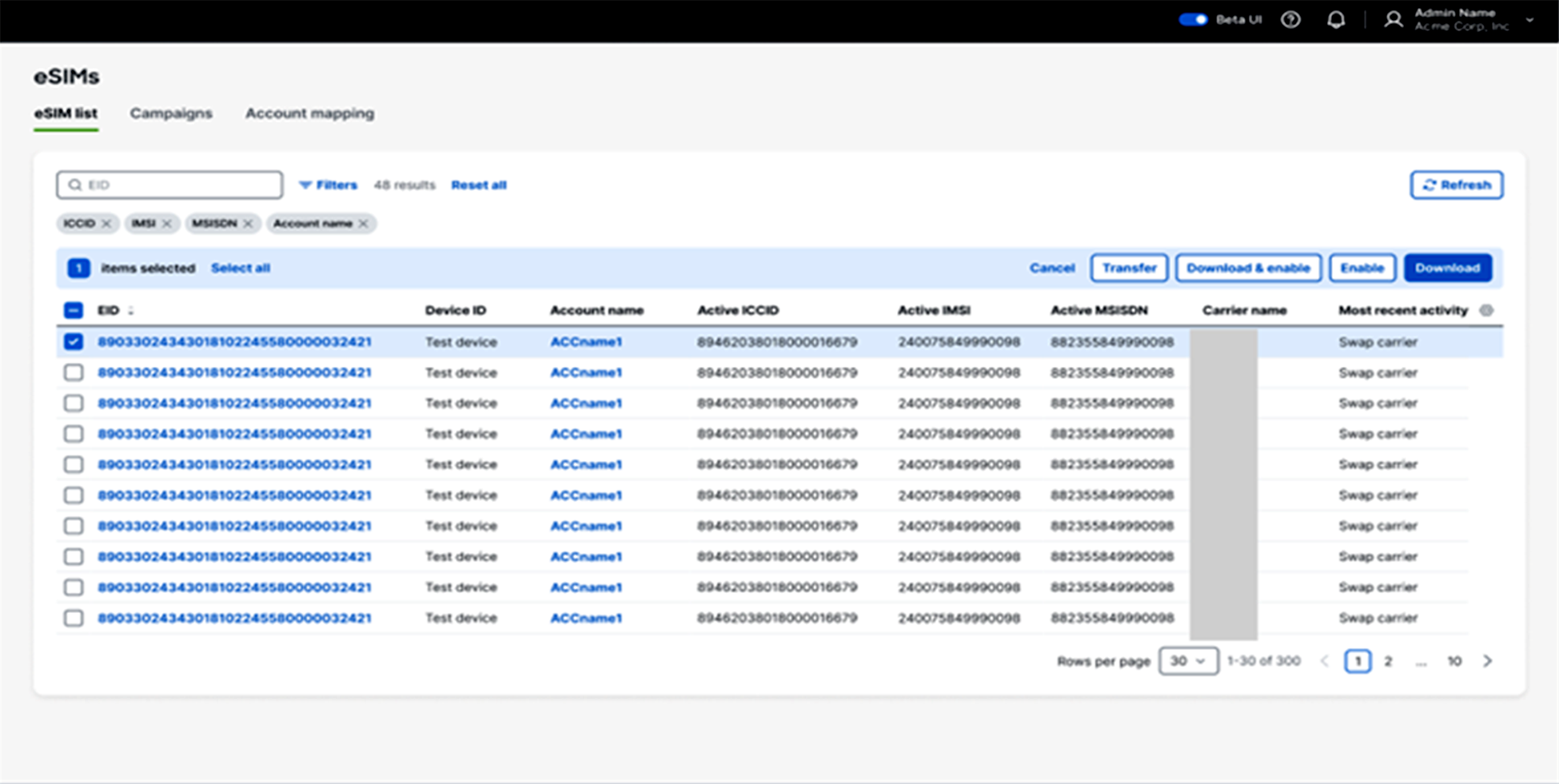Image resolution: width=1559 pixels, height=784 pixels.
Task: Click the user profile avatar icon
Action: click(x=1394, y=20)
